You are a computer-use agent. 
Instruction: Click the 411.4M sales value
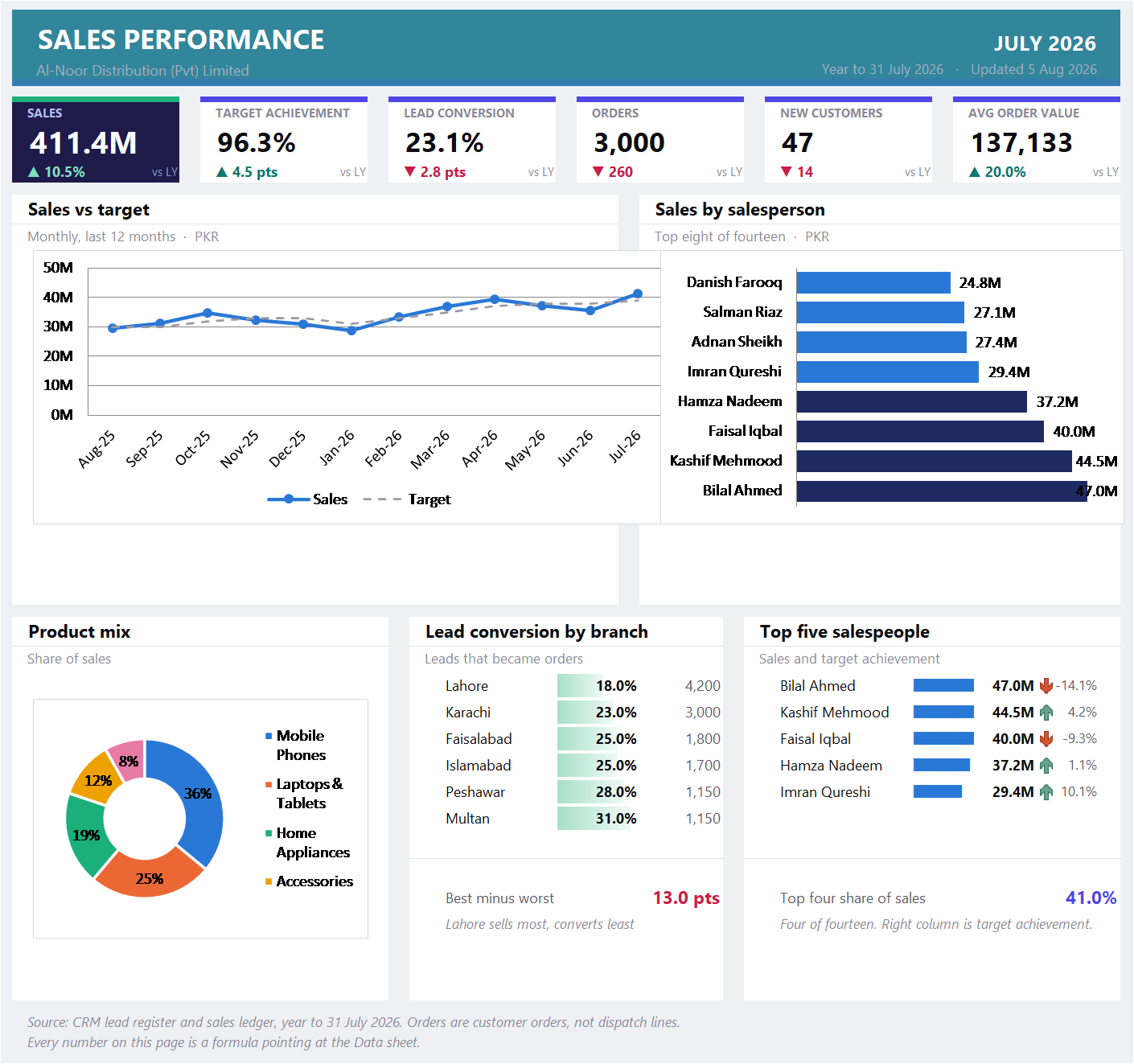tap(84, 143)
